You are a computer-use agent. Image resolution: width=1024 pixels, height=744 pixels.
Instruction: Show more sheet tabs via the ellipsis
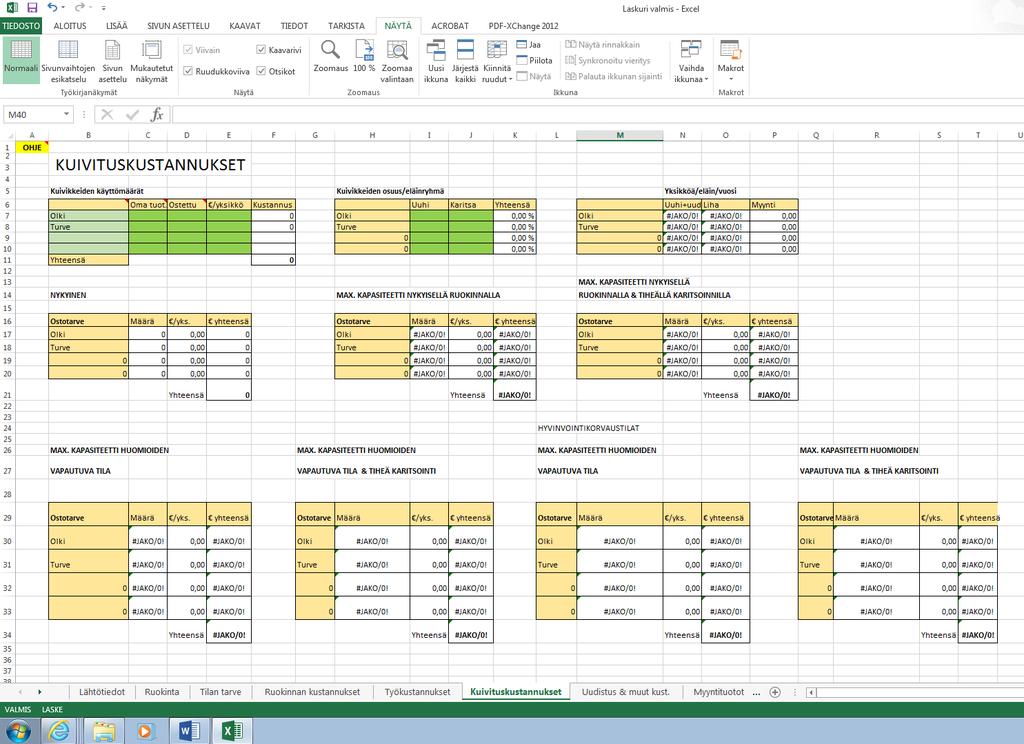click(756, 692)
